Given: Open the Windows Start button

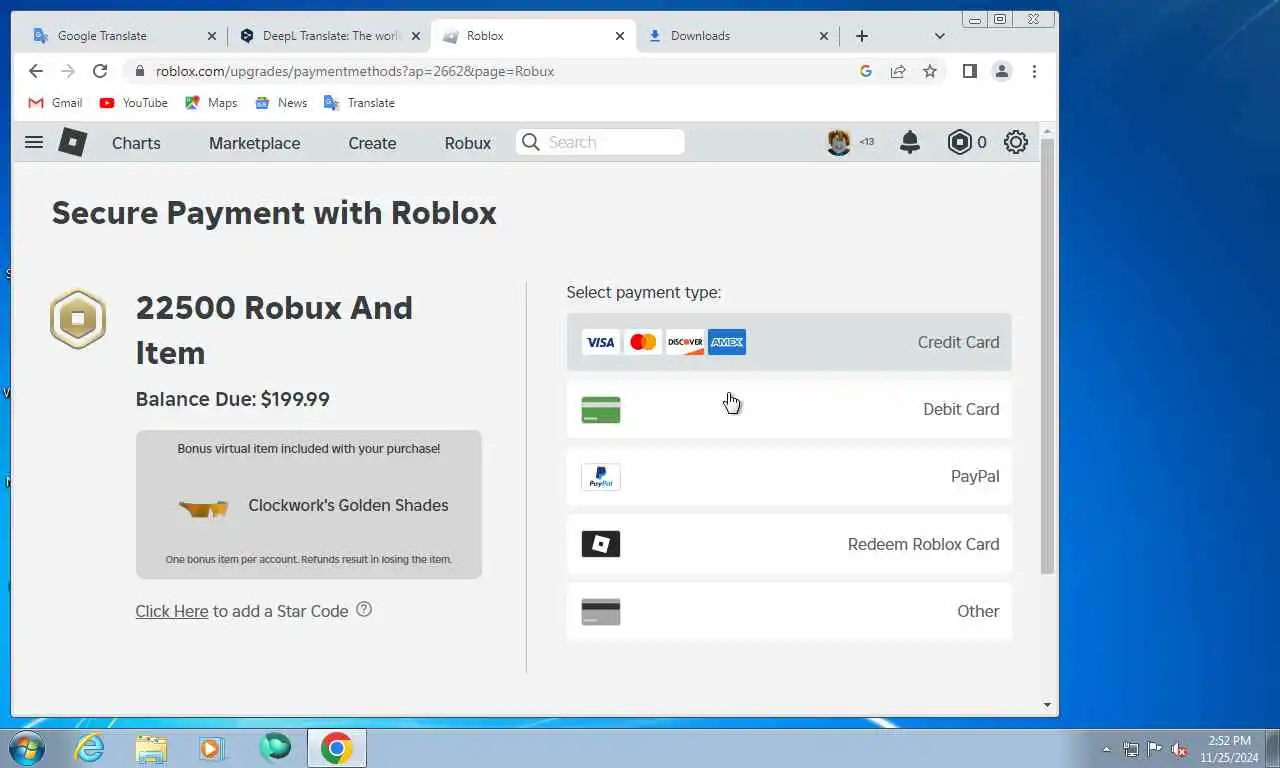Looking at the screenshot, I should (25, 748).
